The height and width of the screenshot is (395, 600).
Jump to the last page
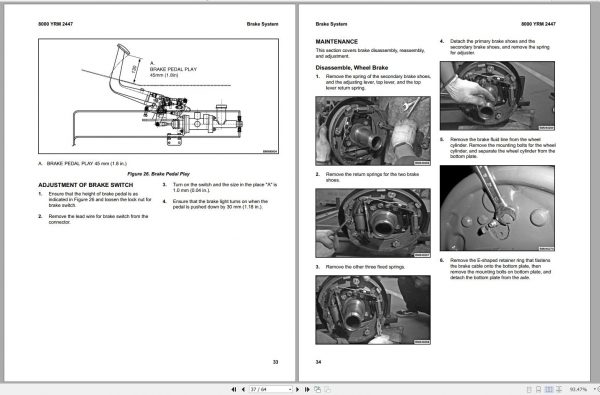click(x=307, y=389)
